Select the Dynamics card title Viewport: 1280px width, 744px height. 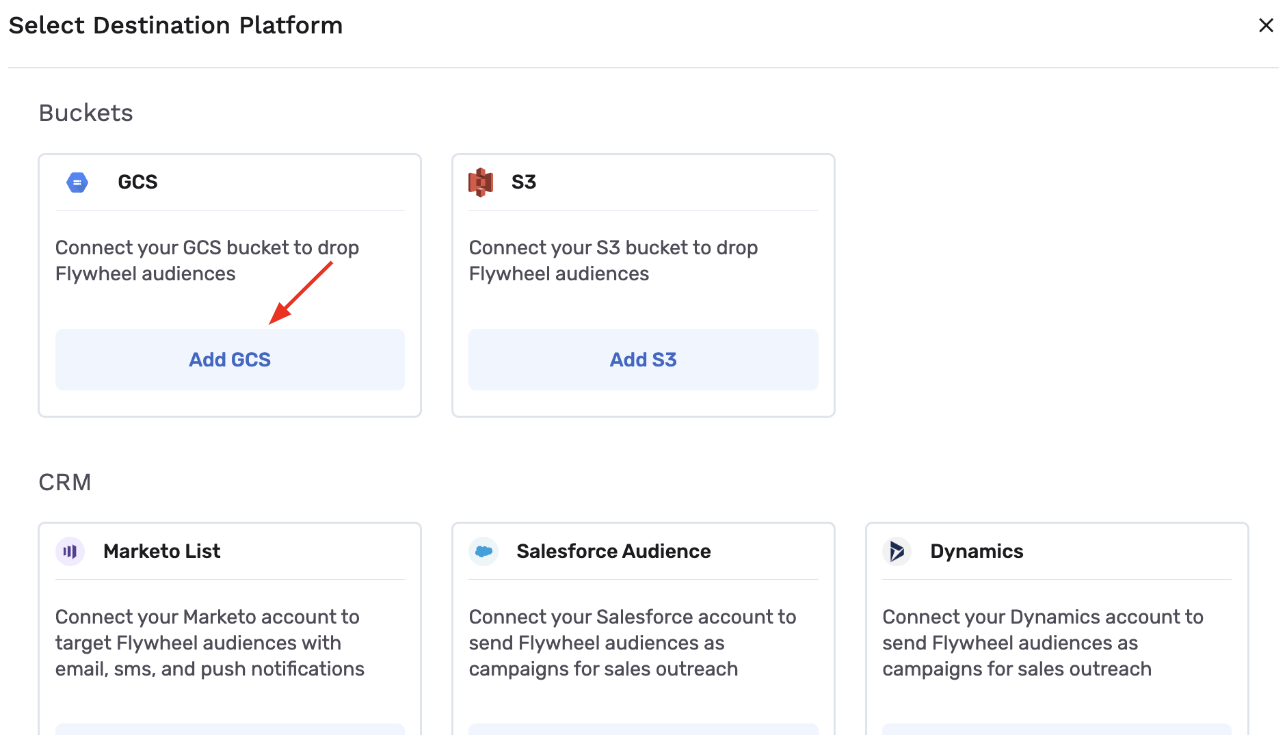[x=977, y=551]
